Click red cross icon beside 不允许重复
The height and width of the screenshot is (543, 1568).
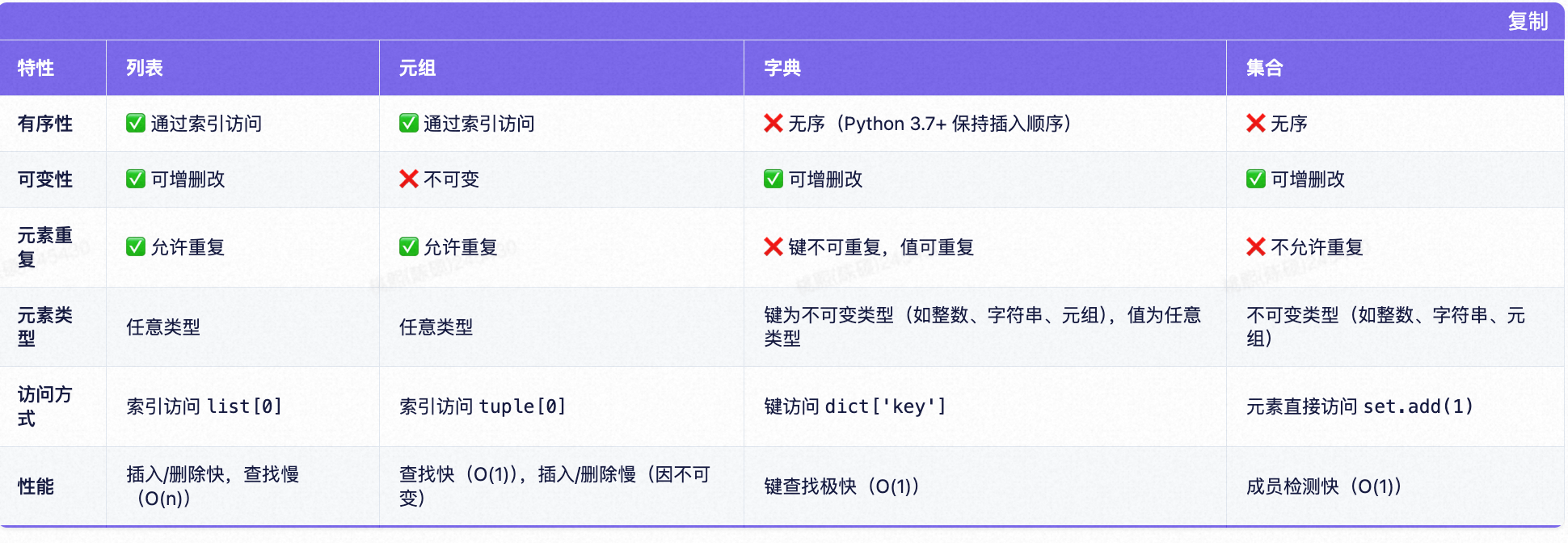[1256, 247]
